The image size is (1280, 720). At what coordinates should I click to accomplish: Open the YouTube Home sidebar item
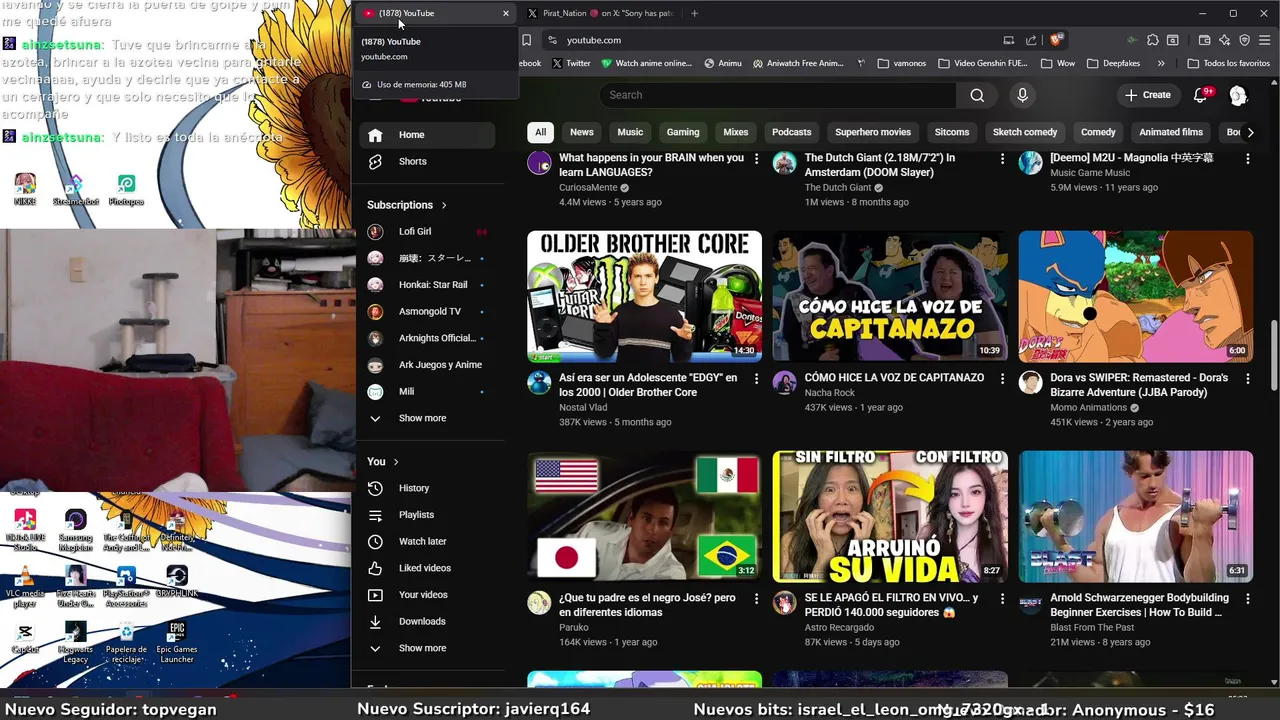click(x=426, y=135)
